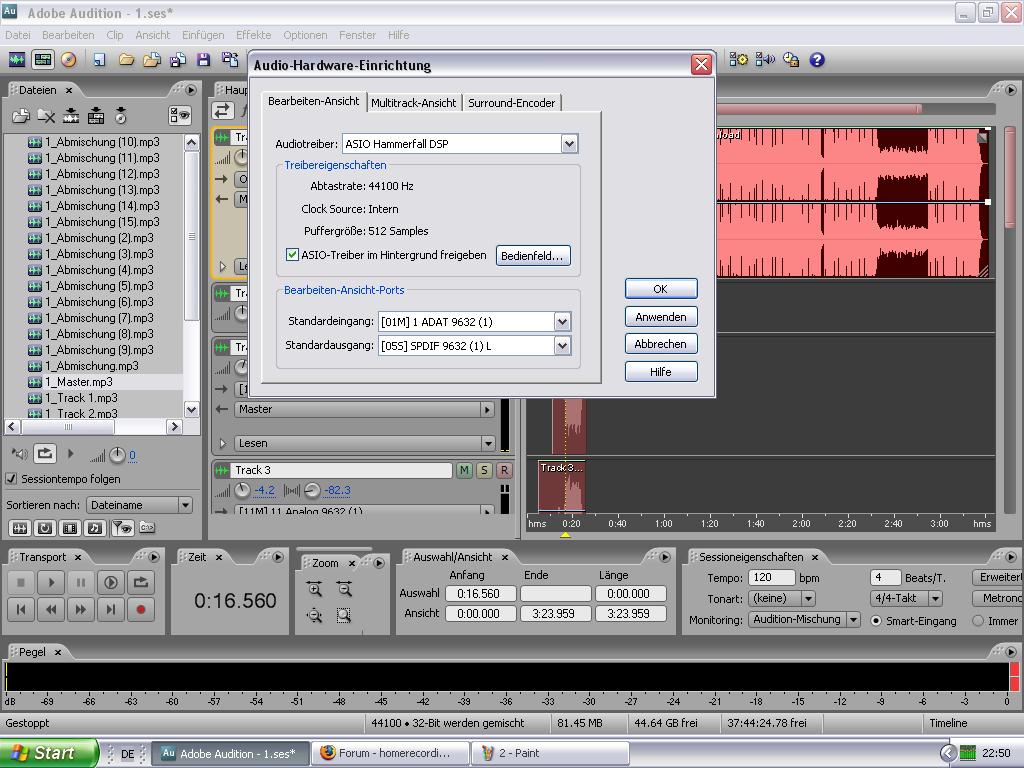1024x768 pixels.
Task: Click the Zoom out full icon
Action: (x=315, y=615)
